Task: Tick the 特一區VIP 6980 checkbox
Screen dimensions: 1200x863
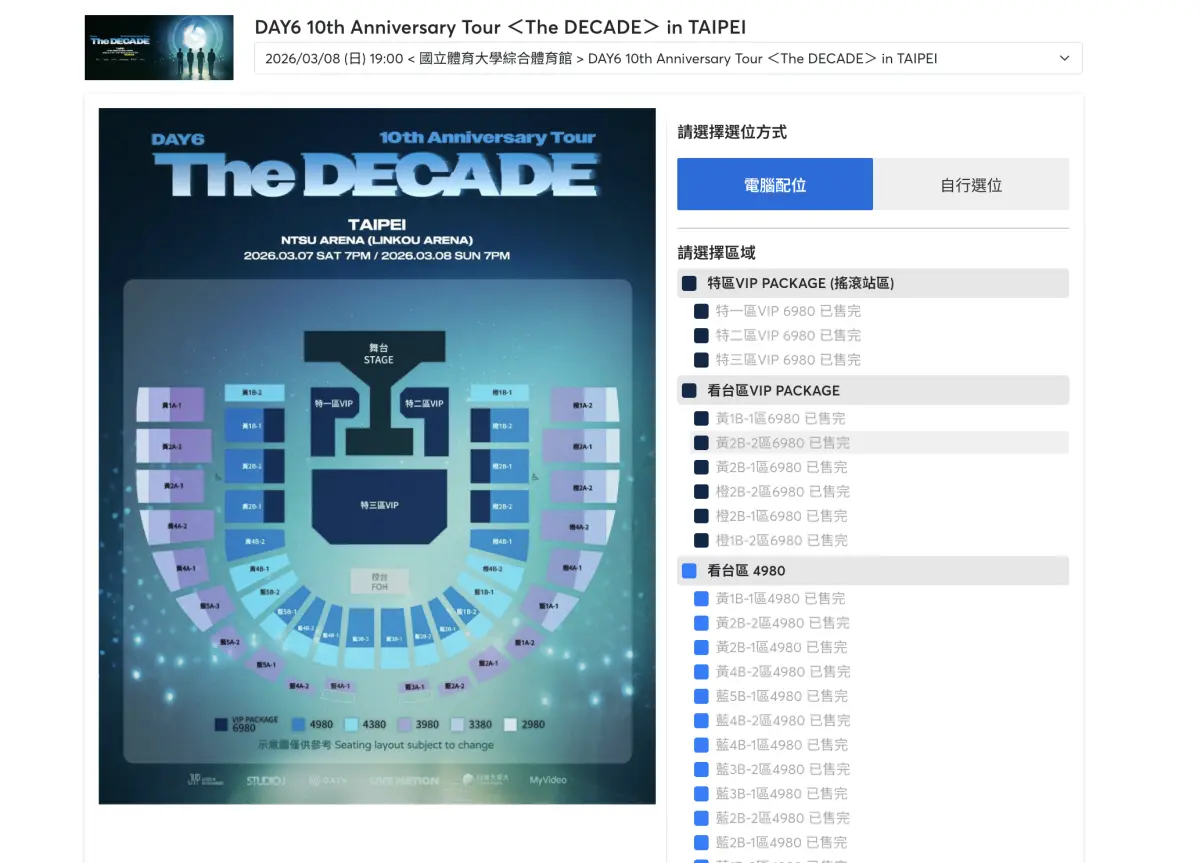Action: [701, 311]
